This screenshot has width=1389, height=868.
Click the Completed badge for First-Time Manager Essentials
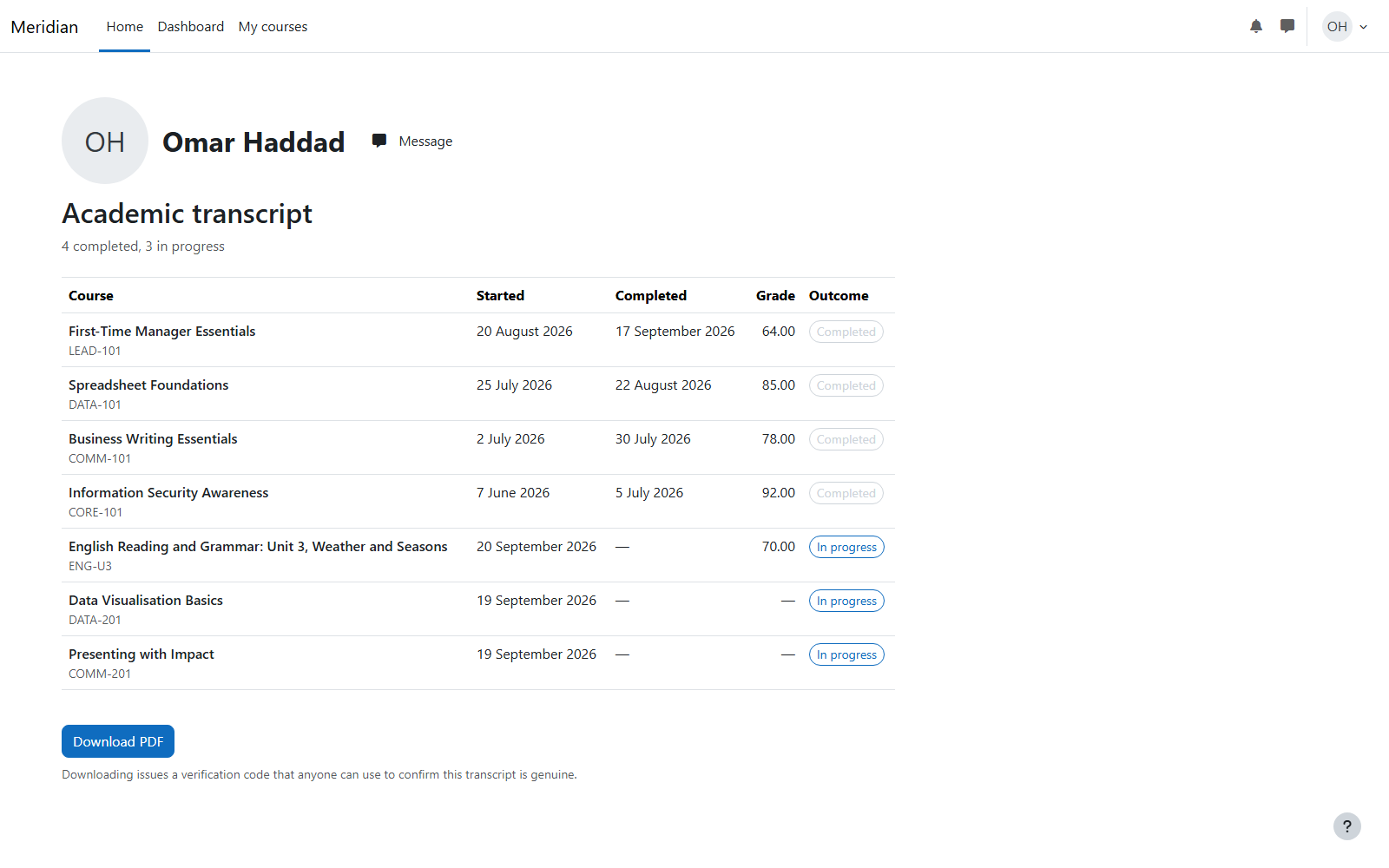pos(846,332)
